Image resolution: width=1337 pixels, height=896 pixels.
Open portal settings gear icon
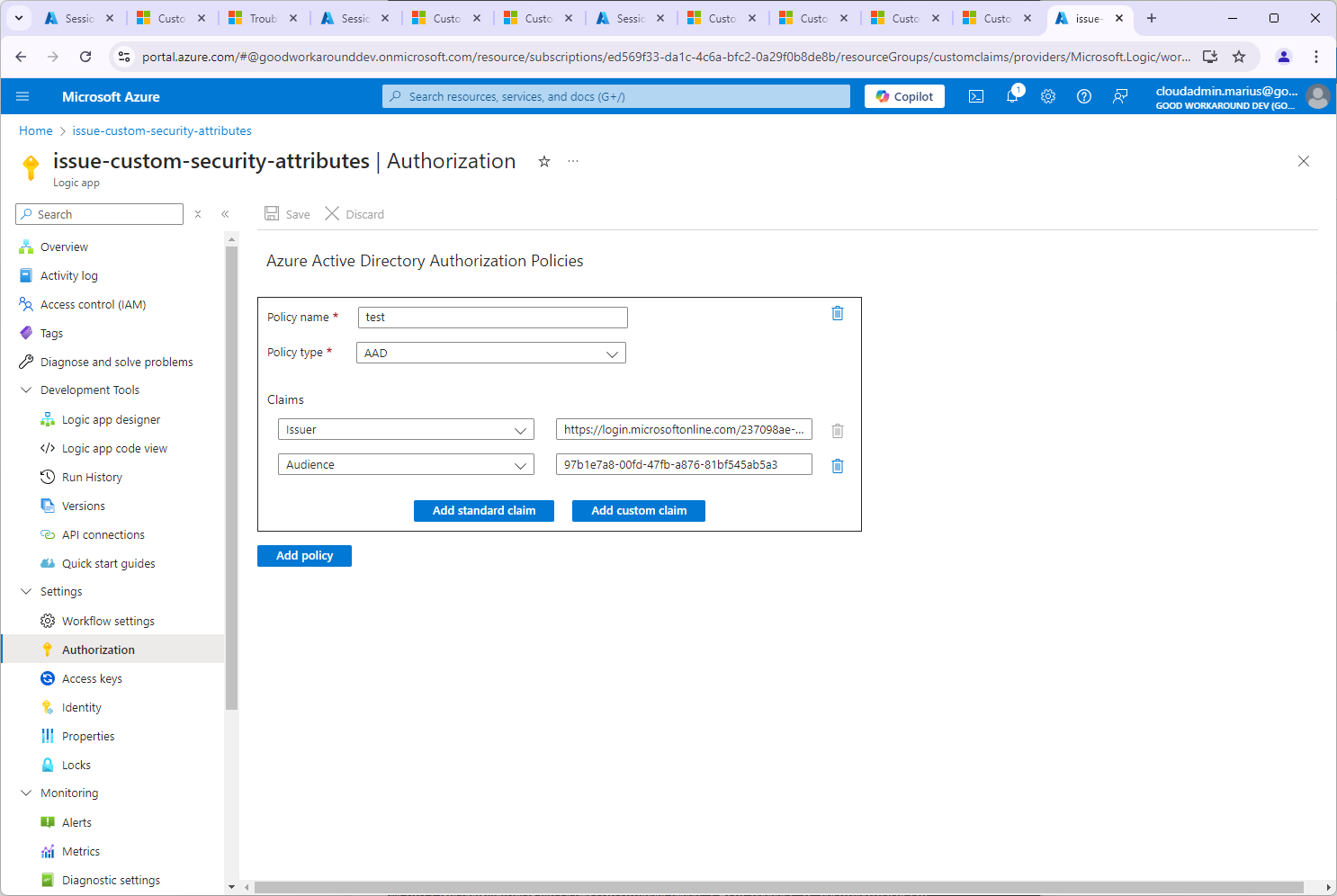[x=1048, y=96]
